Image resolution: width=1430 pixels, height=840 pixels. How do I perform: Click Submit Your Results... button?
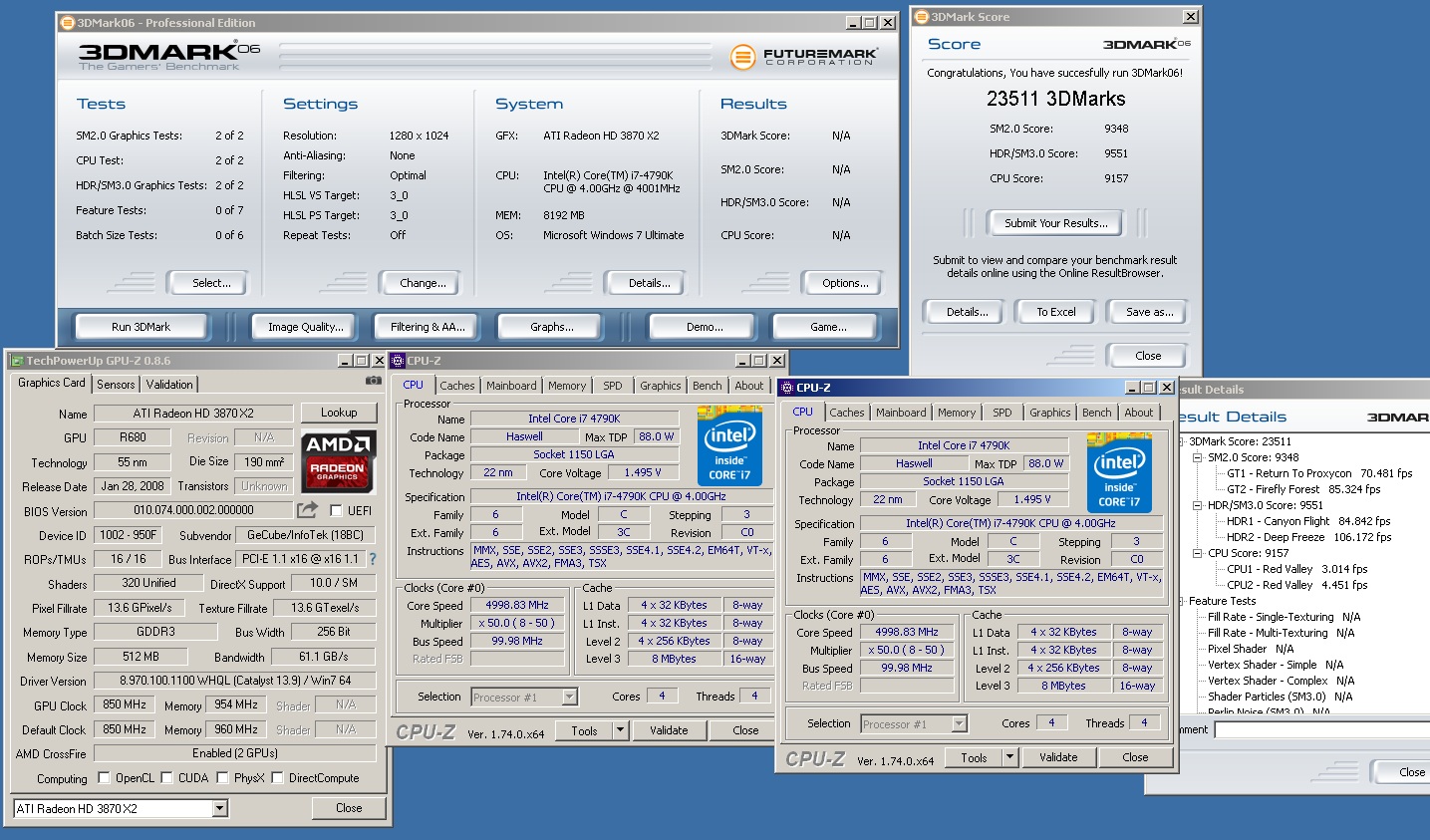[x=1055, y=223]
